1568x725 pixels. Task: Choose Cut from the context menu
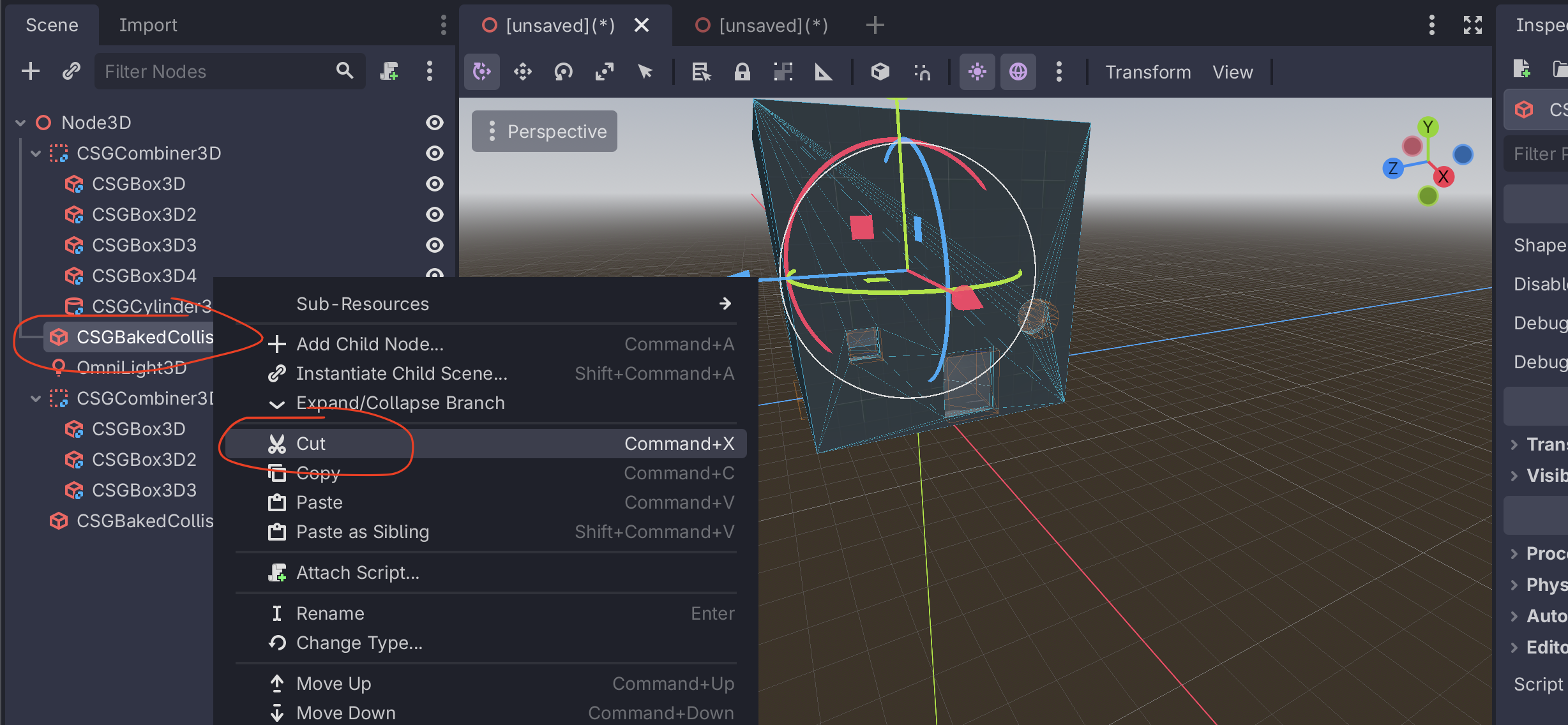coord(311,444)
